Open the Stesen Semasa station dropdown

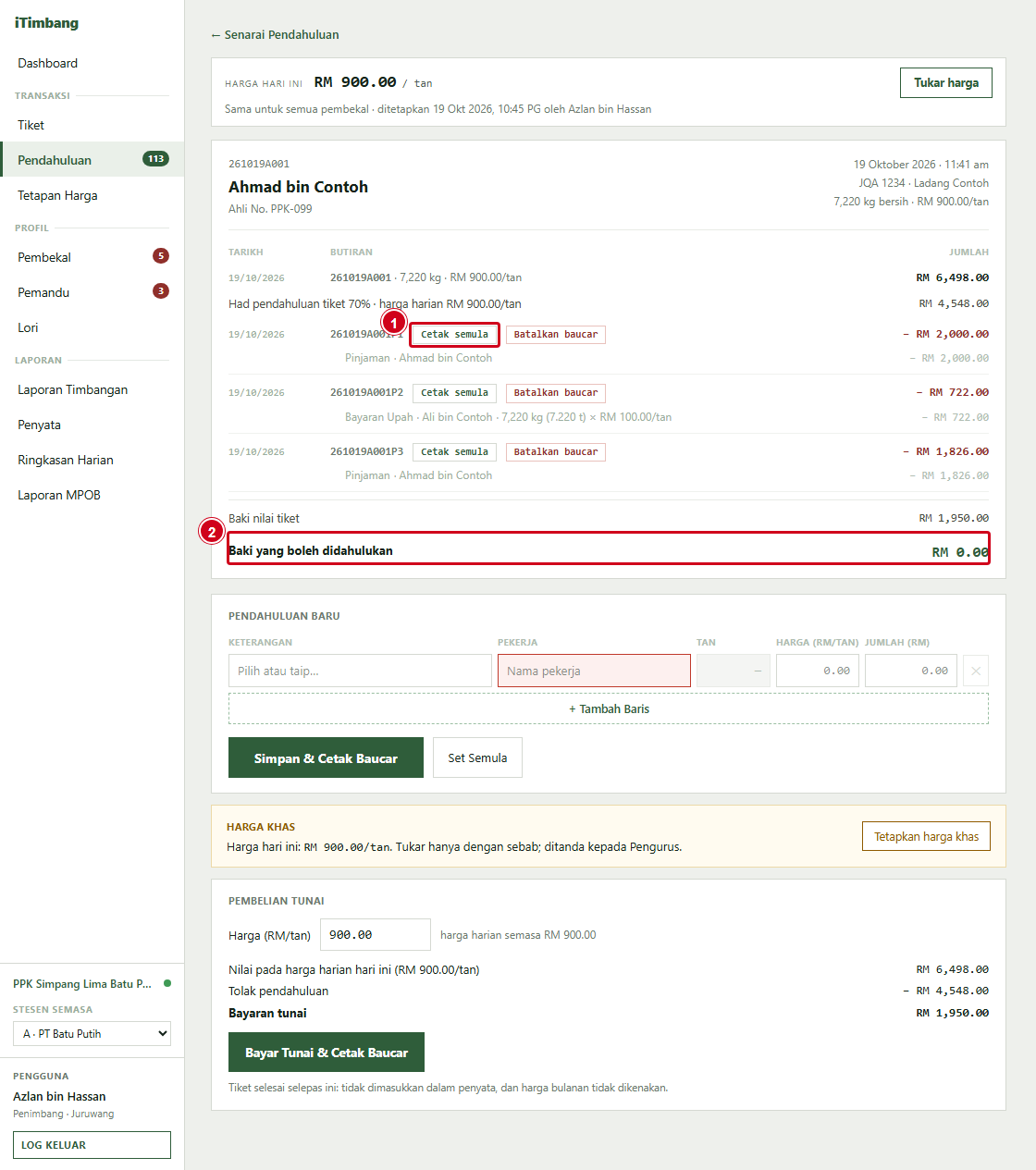[92, 1033]
